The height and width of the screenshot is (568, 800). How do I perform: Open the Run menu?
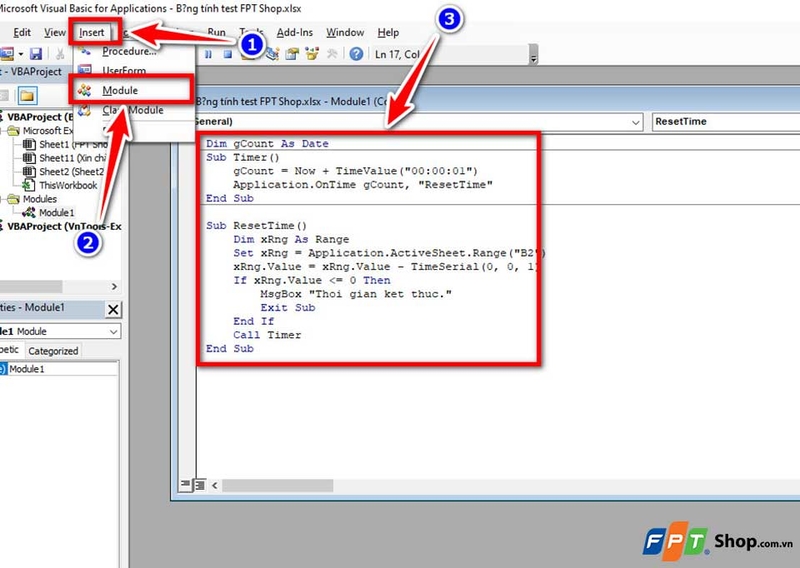coord(216,32)
